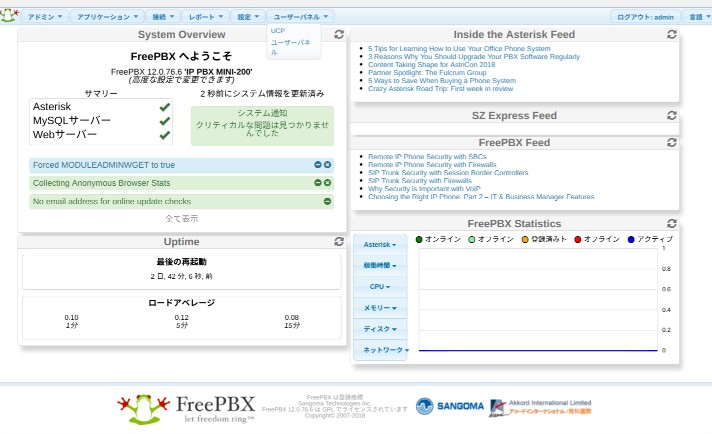The image size is (712, 434).
Task: Click the MySQL server status checkmark
Action: pos(165,121)
